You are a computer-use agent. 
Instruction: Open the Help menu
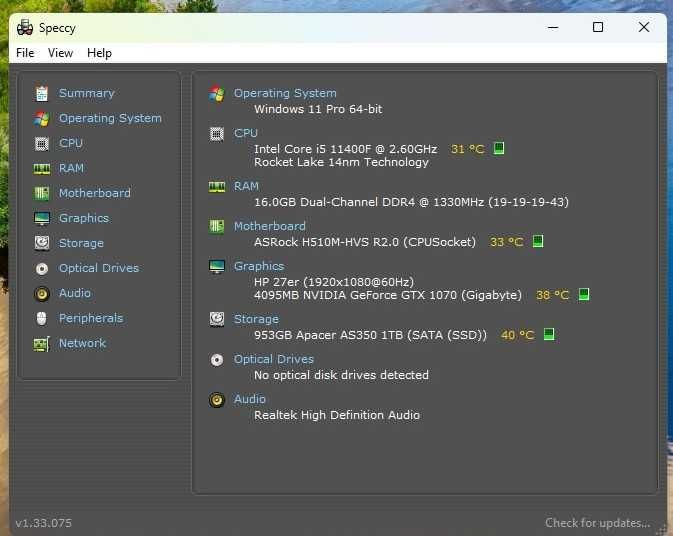point(99,53)
